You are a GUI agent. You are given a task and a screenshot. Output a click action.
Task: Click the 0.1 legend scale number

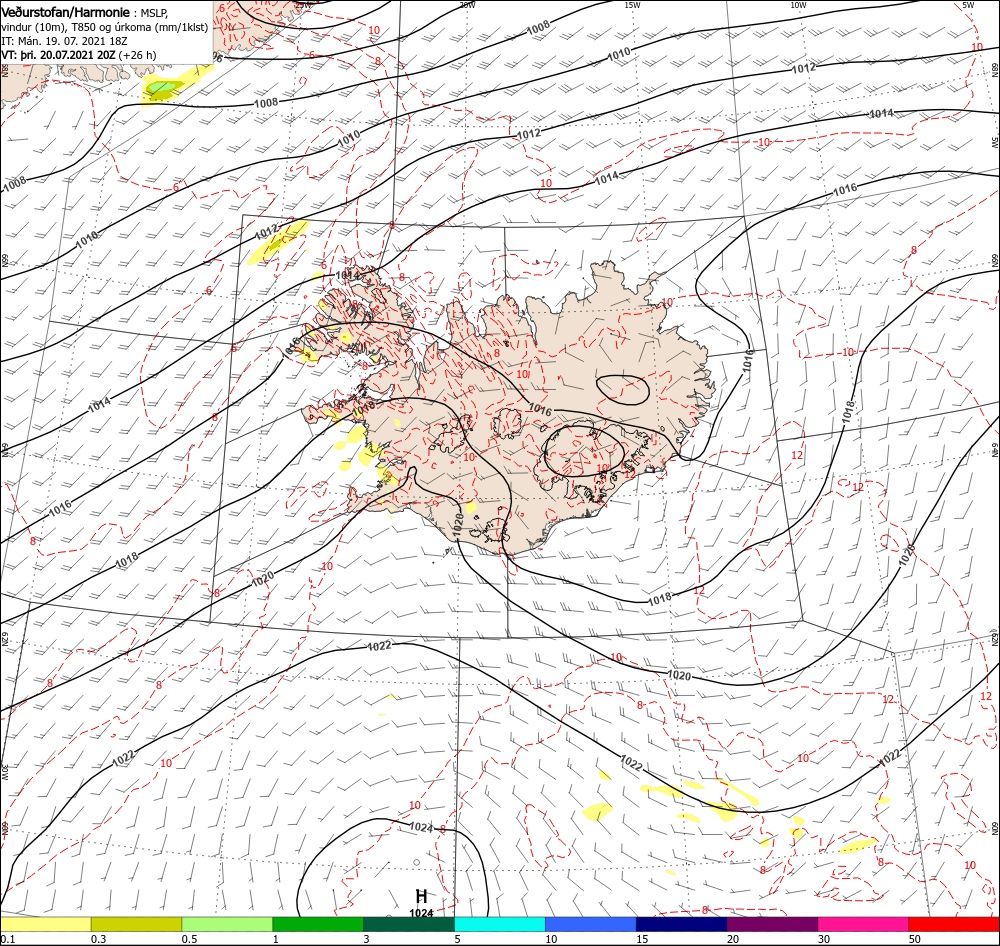6,939
